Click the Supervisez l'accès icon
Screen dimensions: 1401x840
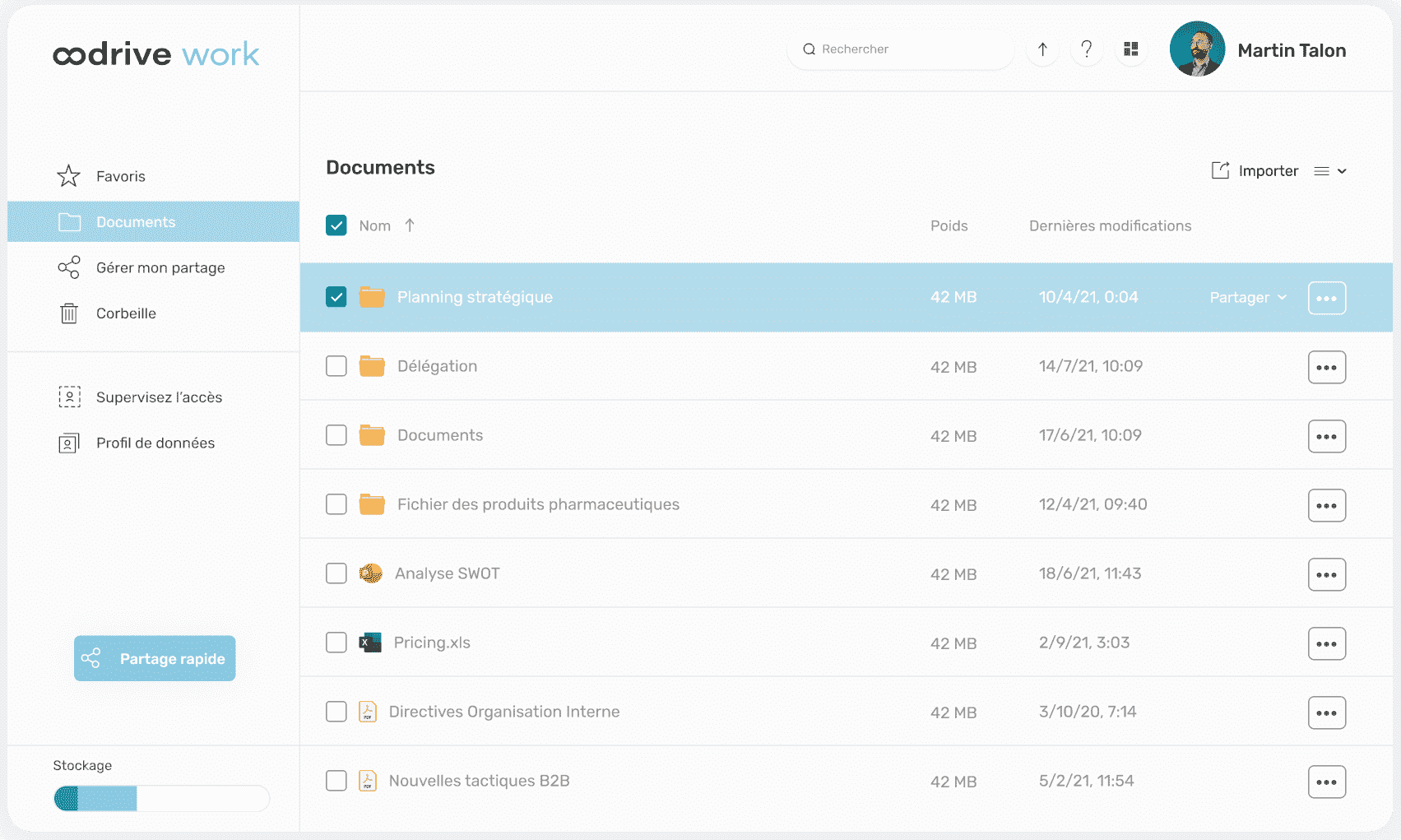click(x=69, y=397)
